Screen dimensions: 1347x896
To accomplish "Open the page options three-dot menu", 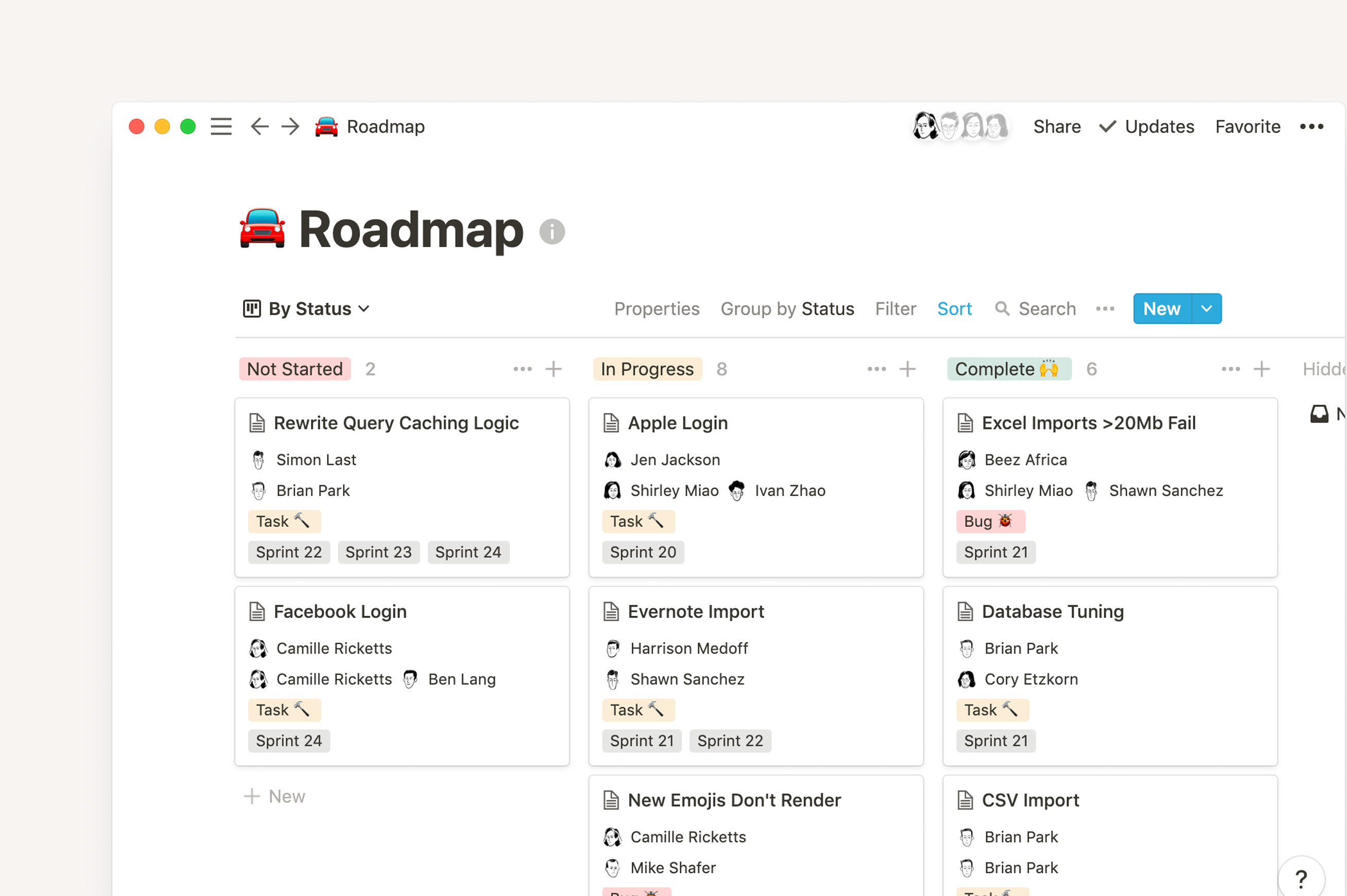I will [x=1311, y=126].
